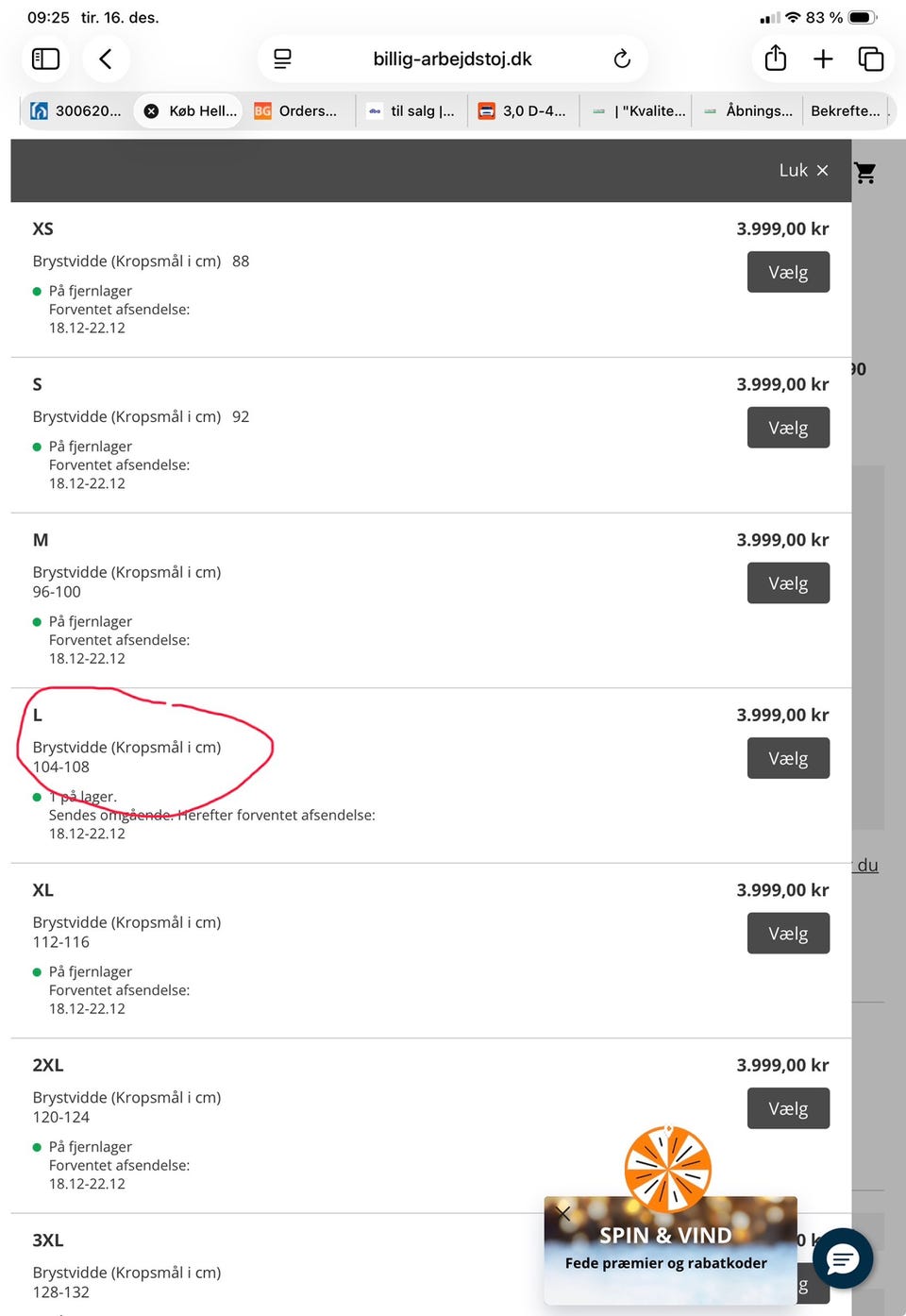
Task: Toggle the Safari sidebar icon
Action: [45, 59]
